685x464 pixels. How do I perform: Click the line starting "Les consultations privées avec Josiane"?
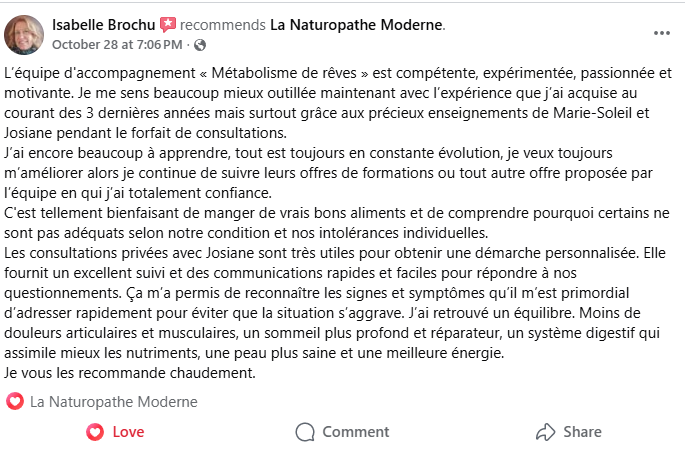click(x=334, y=253)
